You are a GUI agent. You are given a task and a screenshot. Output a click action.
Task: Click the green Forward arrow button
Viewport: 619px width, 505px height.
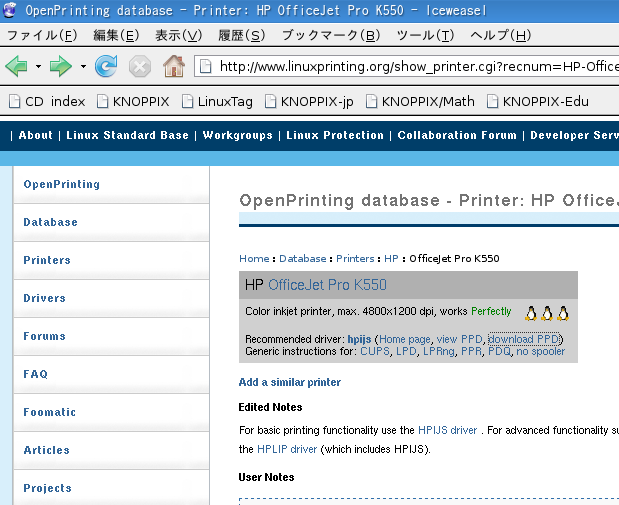pos(61,66)
